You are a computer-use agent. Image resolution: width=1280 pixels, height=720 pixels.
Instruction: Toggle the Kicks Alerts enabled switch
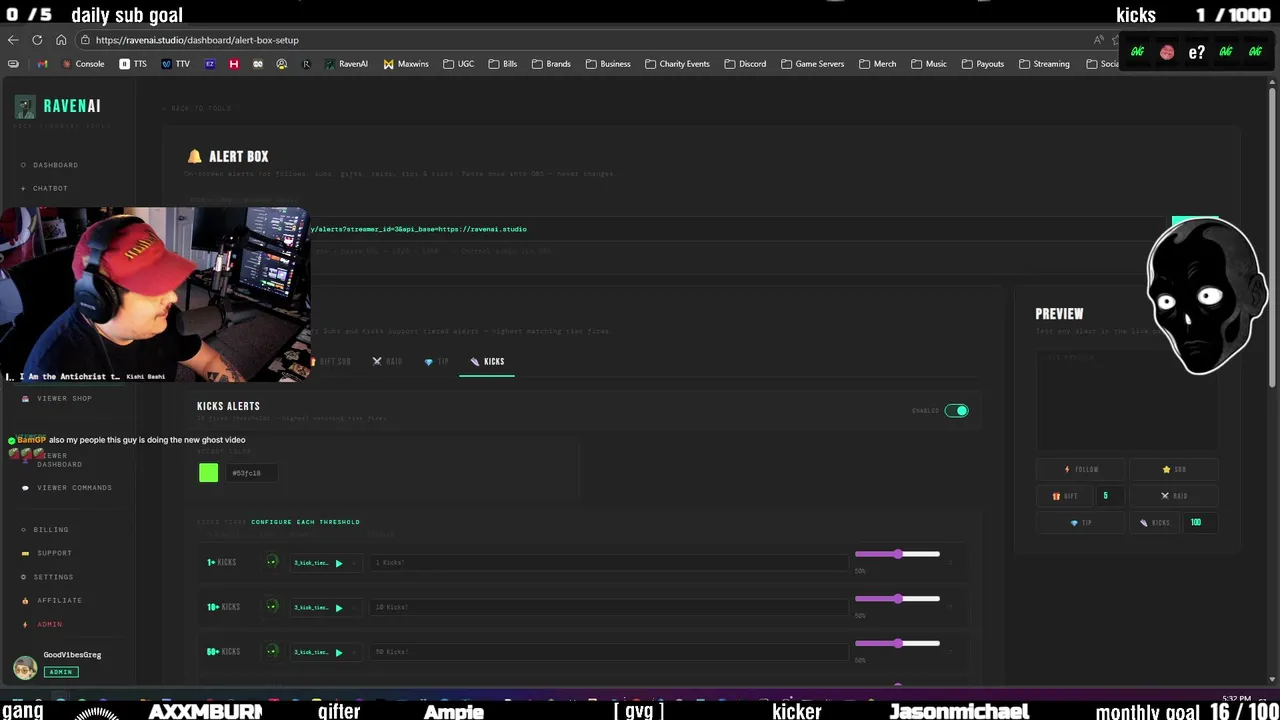957,410
